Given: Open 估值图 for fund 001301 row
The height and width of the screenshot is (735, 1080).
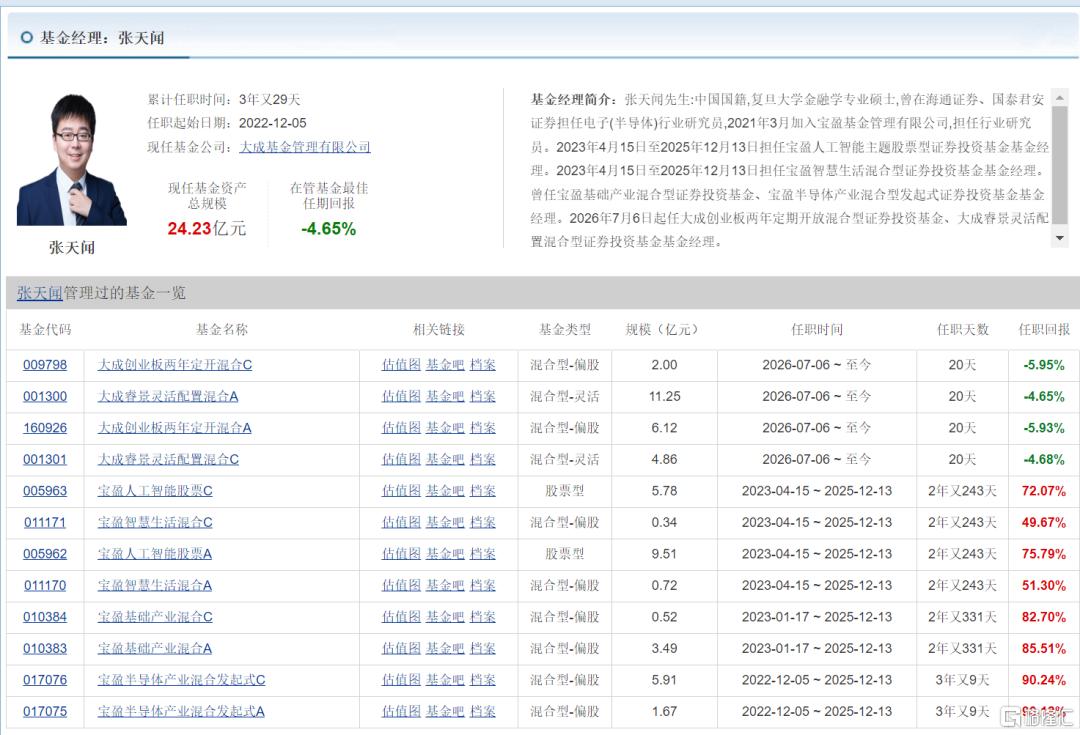Looking at the screenshot, I should [x=401, y=459].
